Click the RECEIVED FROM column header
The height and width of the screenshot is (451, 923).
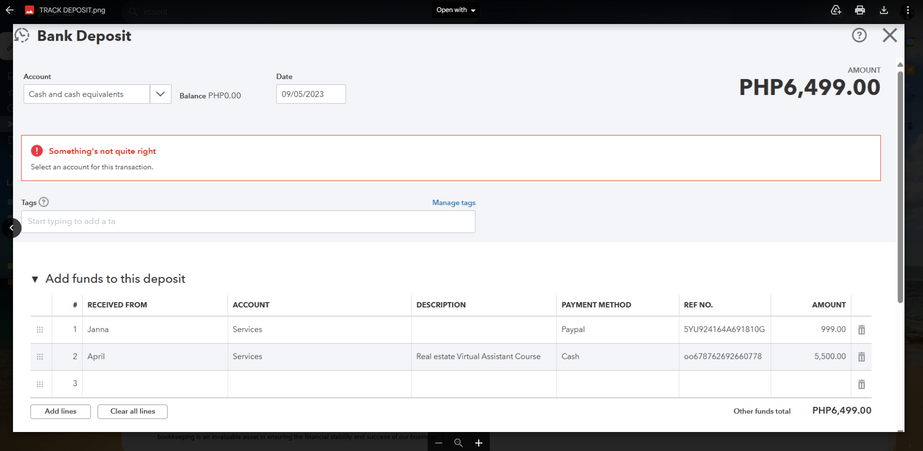click(117, 305)
